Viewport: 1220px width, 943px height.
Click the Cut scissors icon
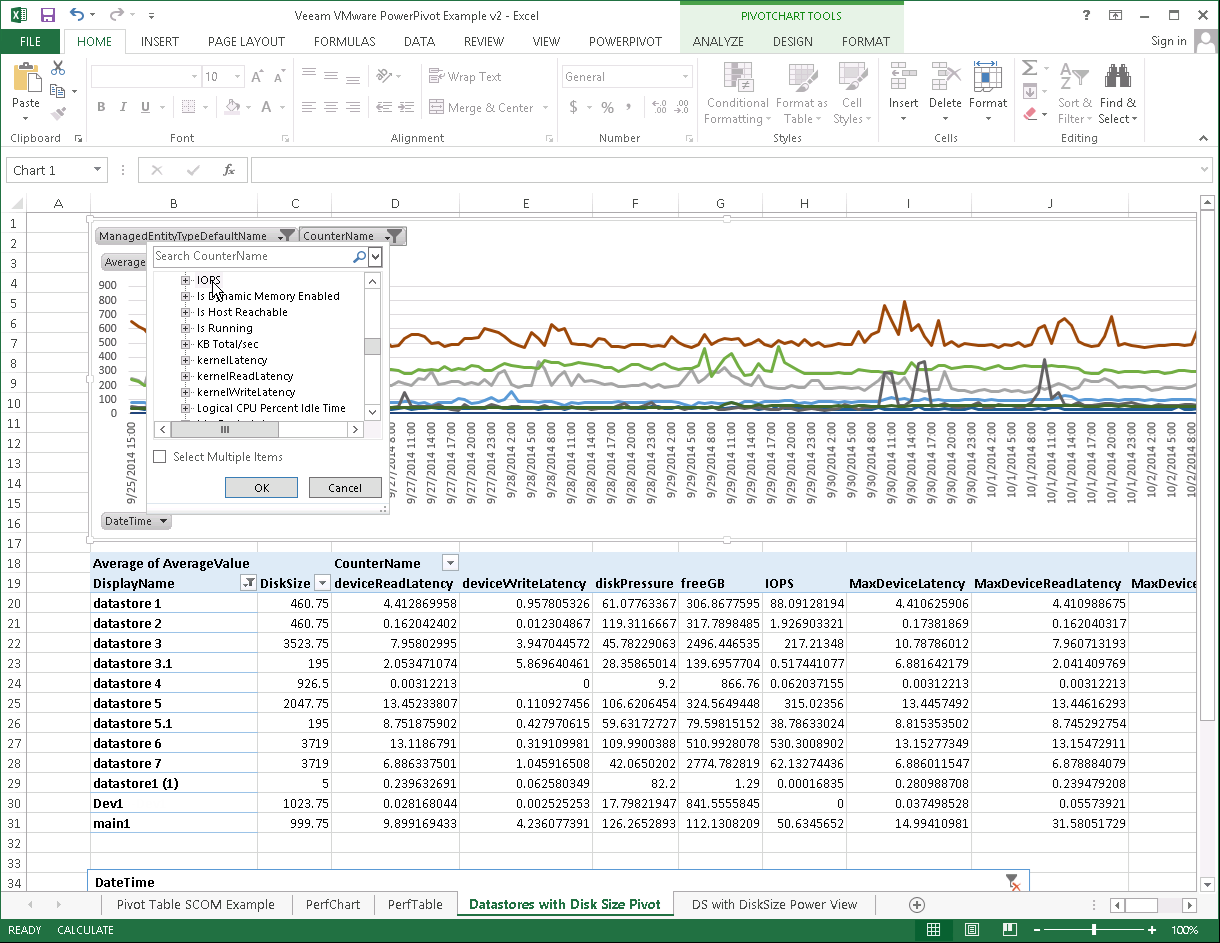(x=58, y=68)
